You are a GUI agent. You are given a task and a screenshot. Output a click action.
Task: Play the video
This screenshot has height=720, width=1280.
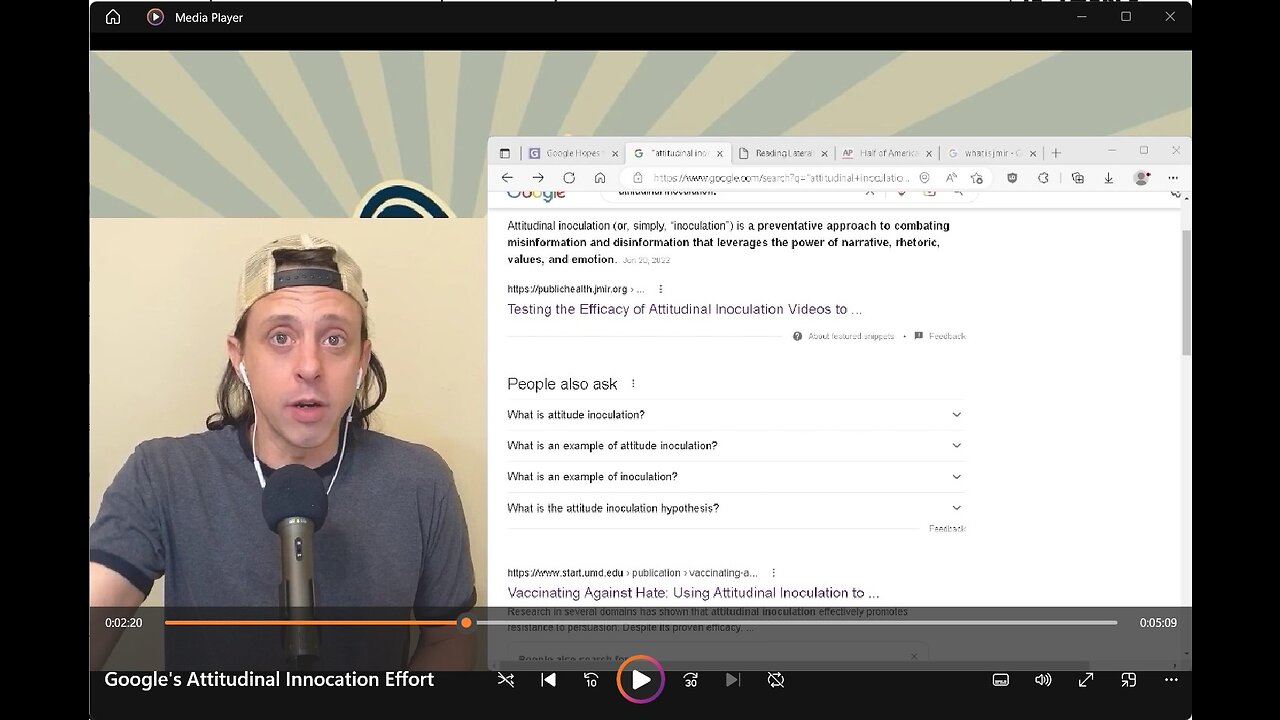(x=640, y=680)
